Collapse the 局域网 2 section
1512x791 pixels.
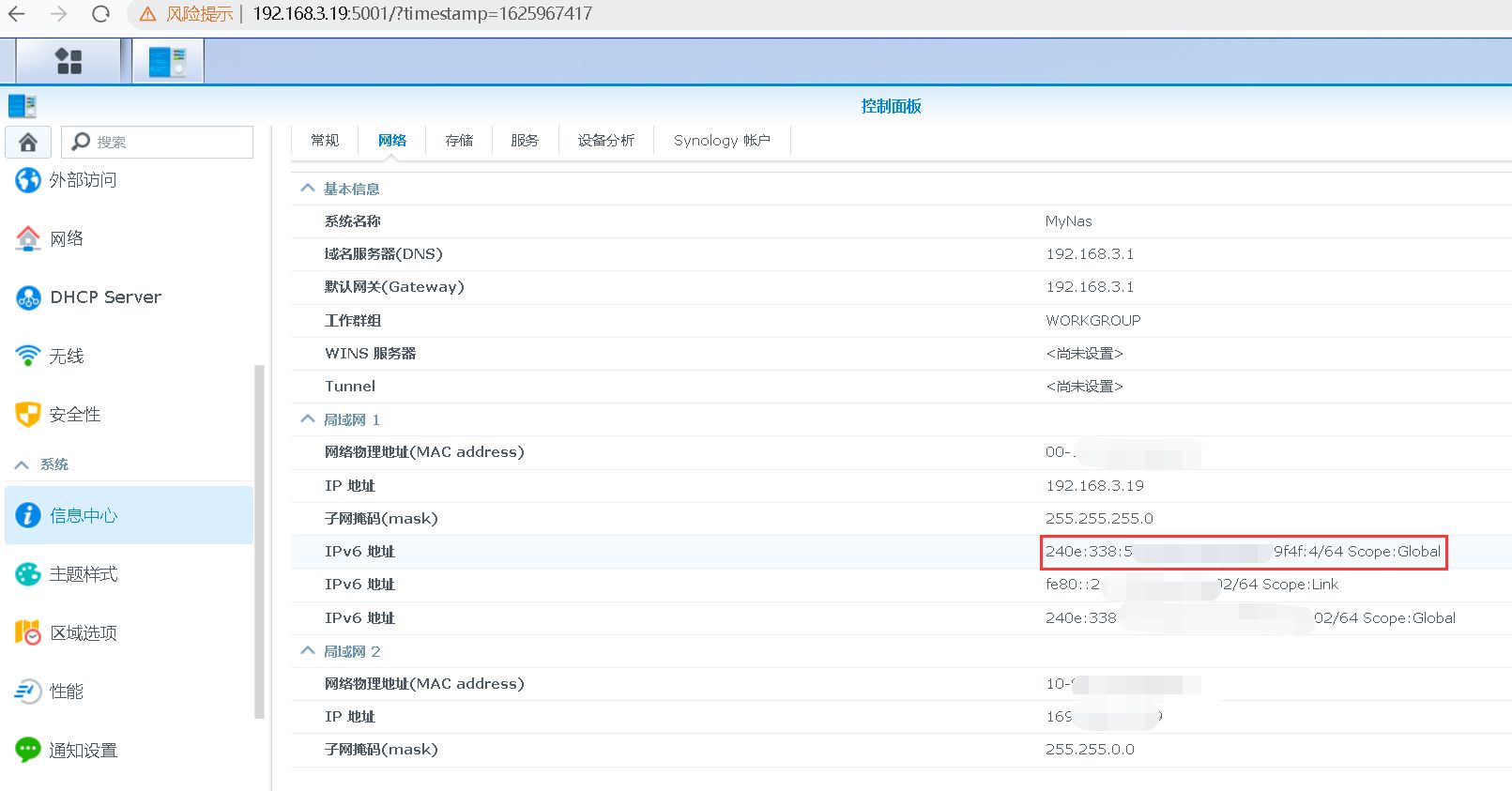tap(308, 651)
